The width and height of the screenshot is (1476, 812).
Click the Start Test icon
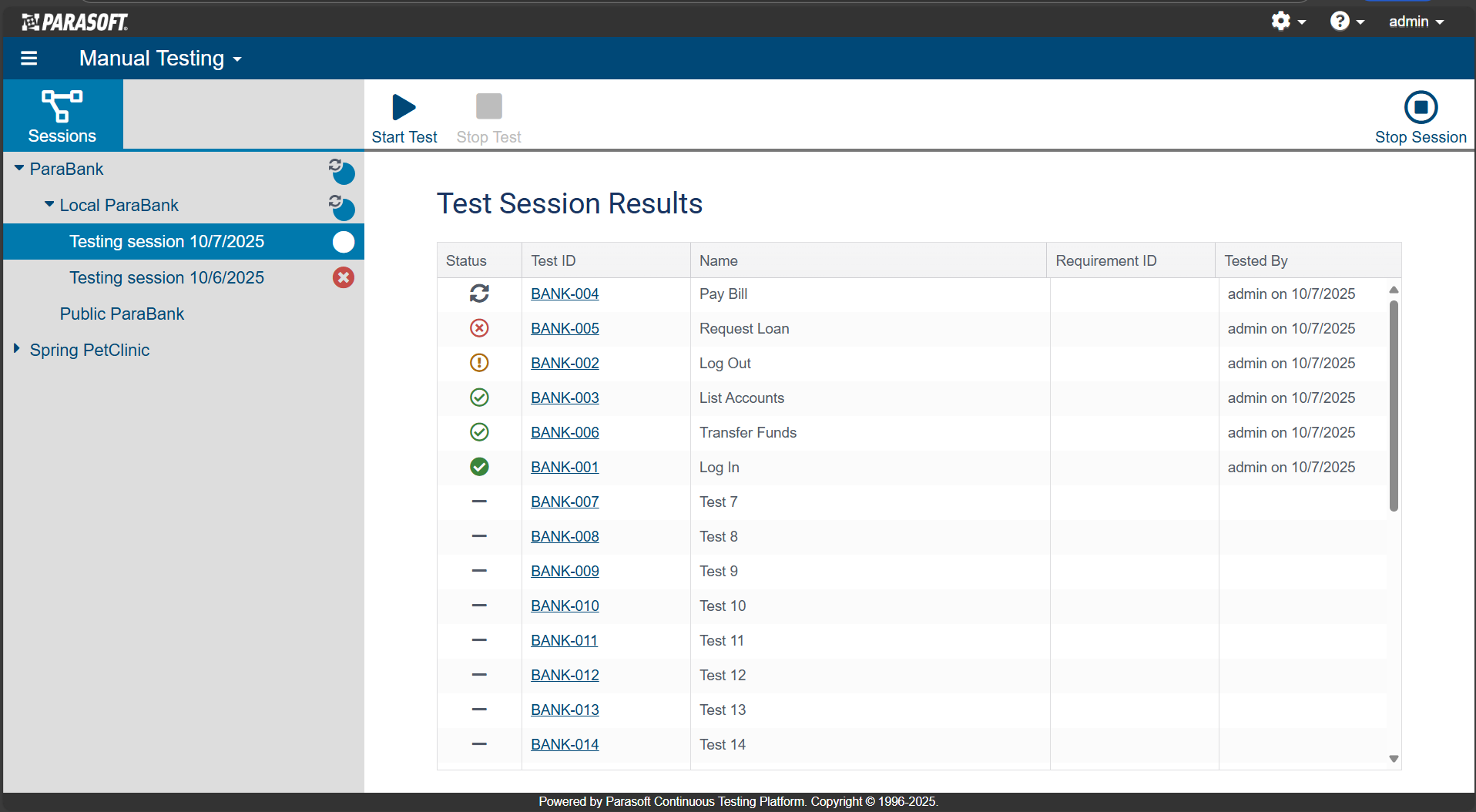403,107
